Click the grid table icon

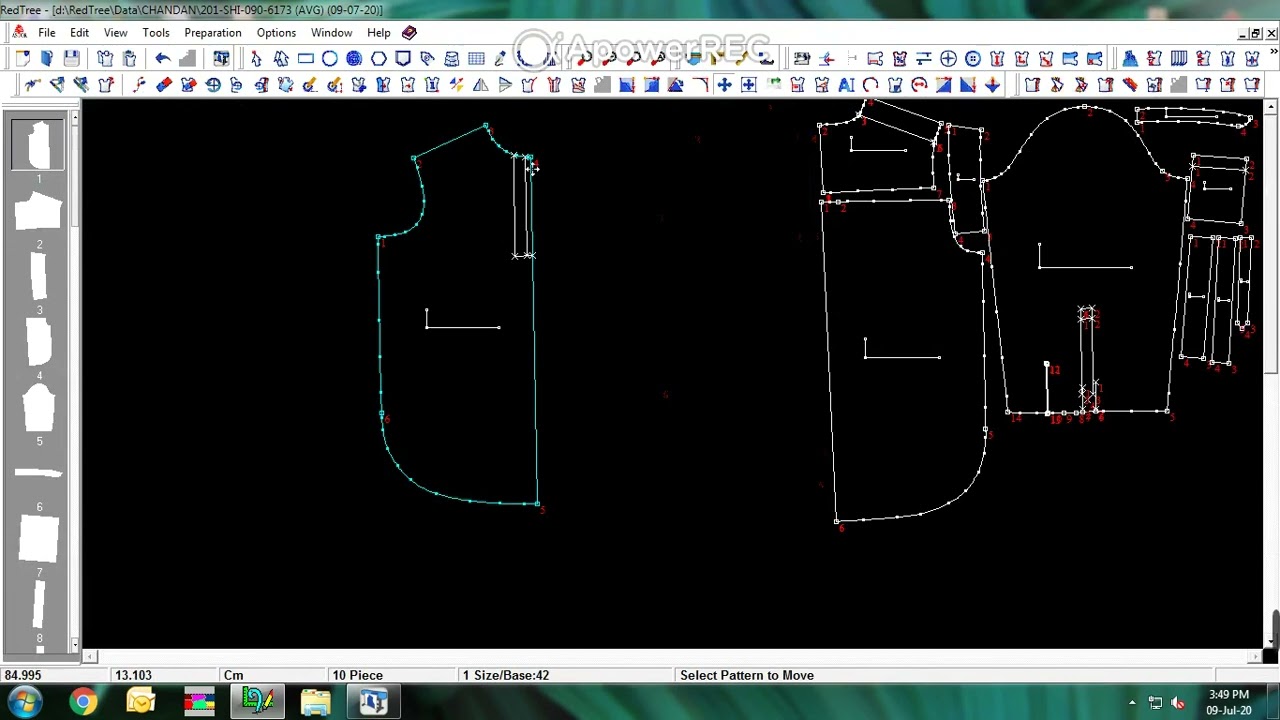[x=476, y=59]
